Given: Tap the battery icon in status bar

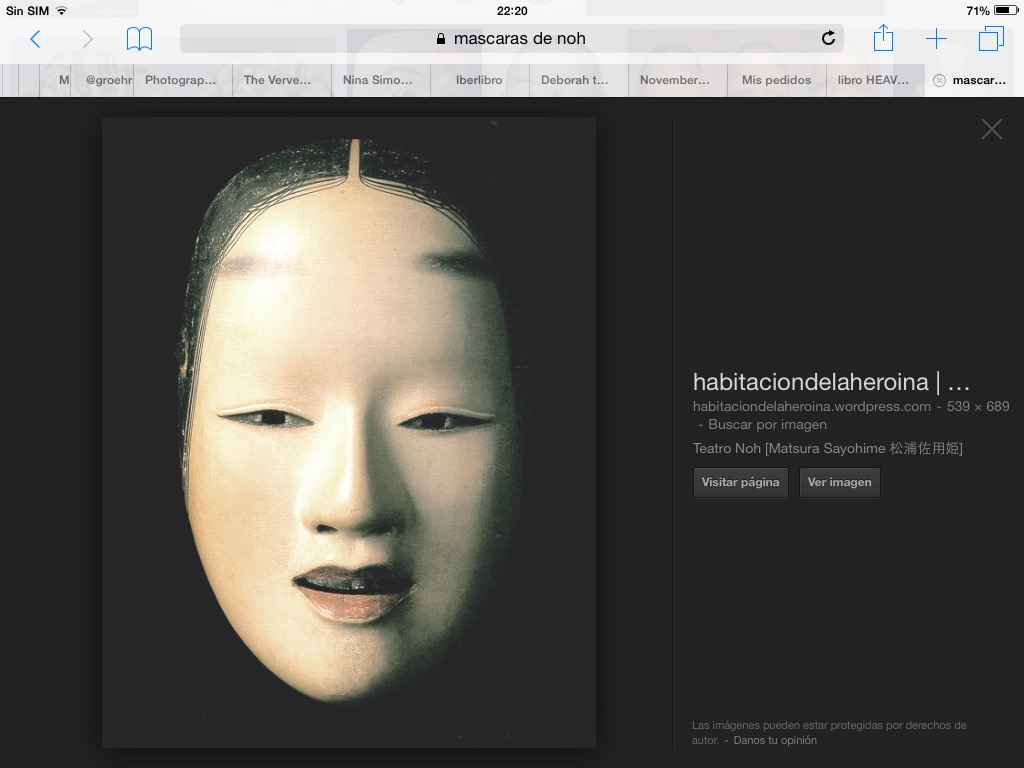Looking at the screenshot, I should 1006,10.
